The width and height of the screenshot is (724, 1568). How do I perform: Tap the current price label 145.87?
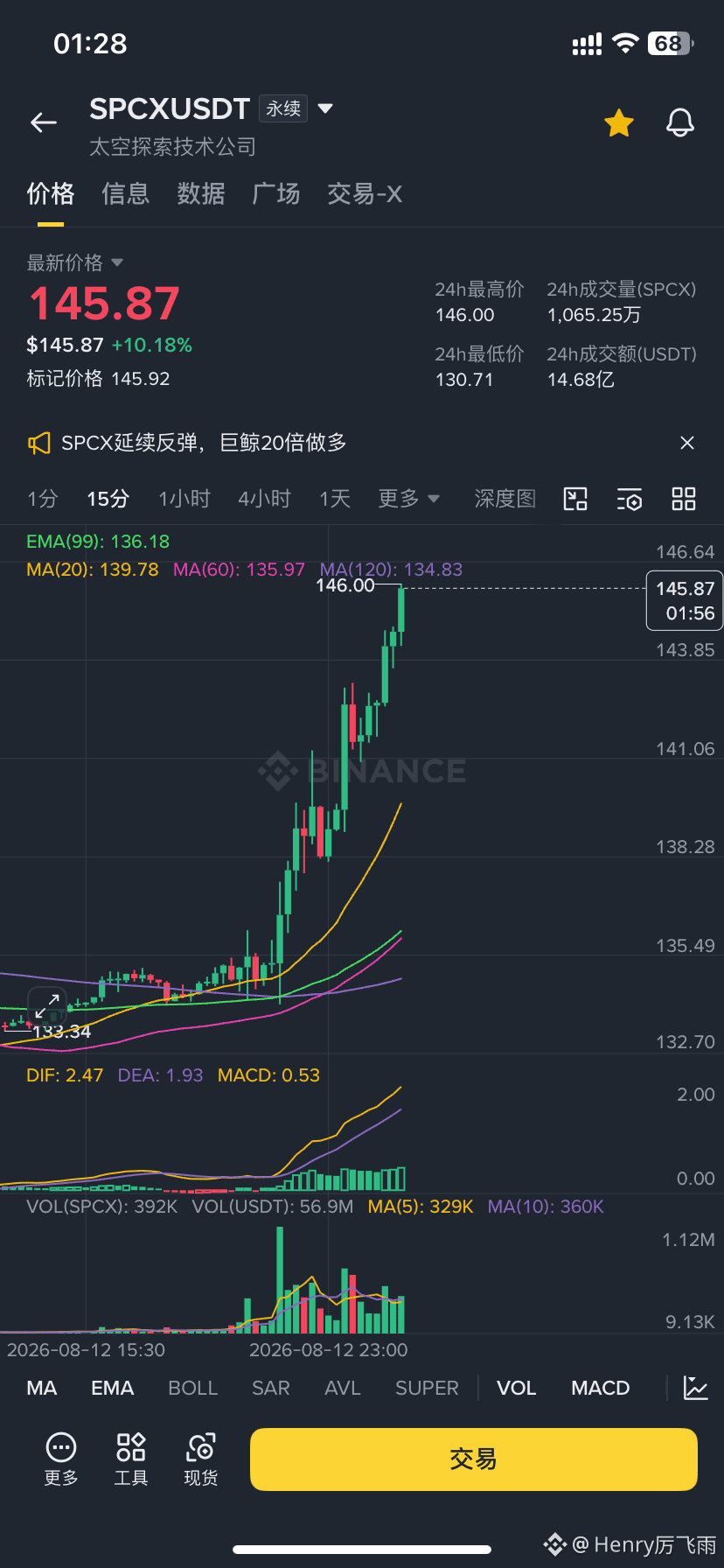coord(685,600)
